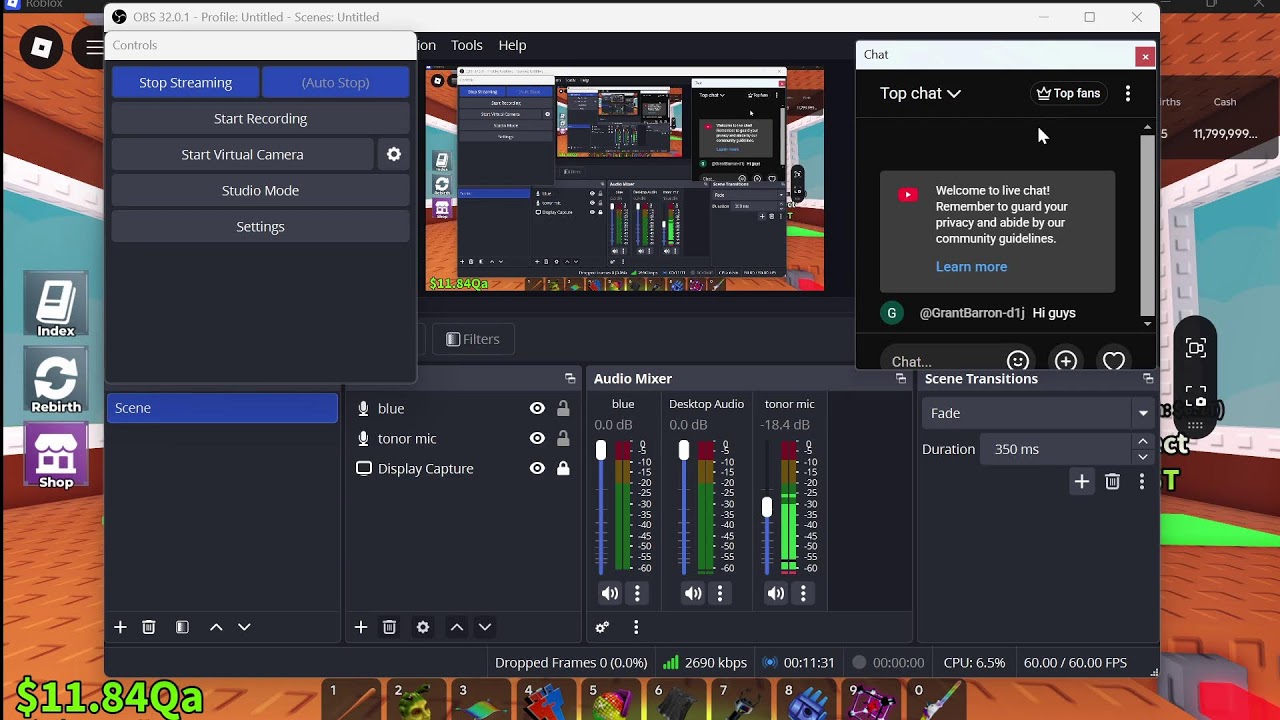This screenshot has height=720, width=1280.
Task: Mute the tonor mic channel
Action: [x=776, y=593]
